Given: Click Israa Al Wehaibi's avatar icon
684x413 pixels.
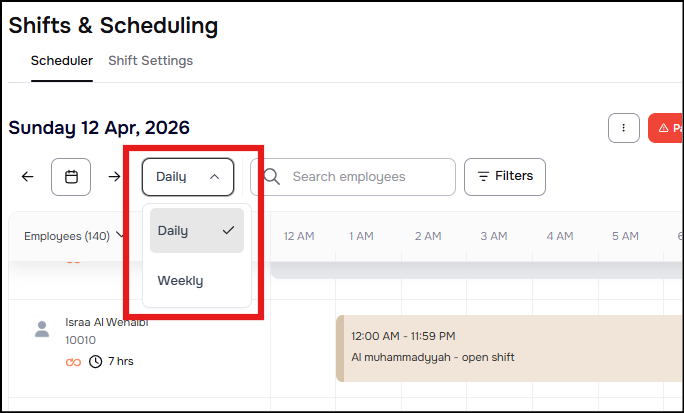Looking at the screenshot, I should point(42,329).
